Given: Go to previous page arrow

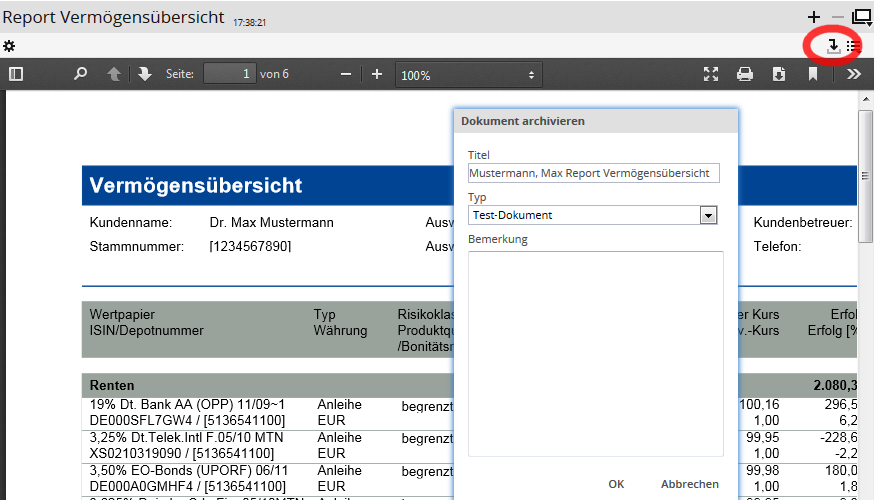Looking at the screenshot, I should click(x=114, y=74).
